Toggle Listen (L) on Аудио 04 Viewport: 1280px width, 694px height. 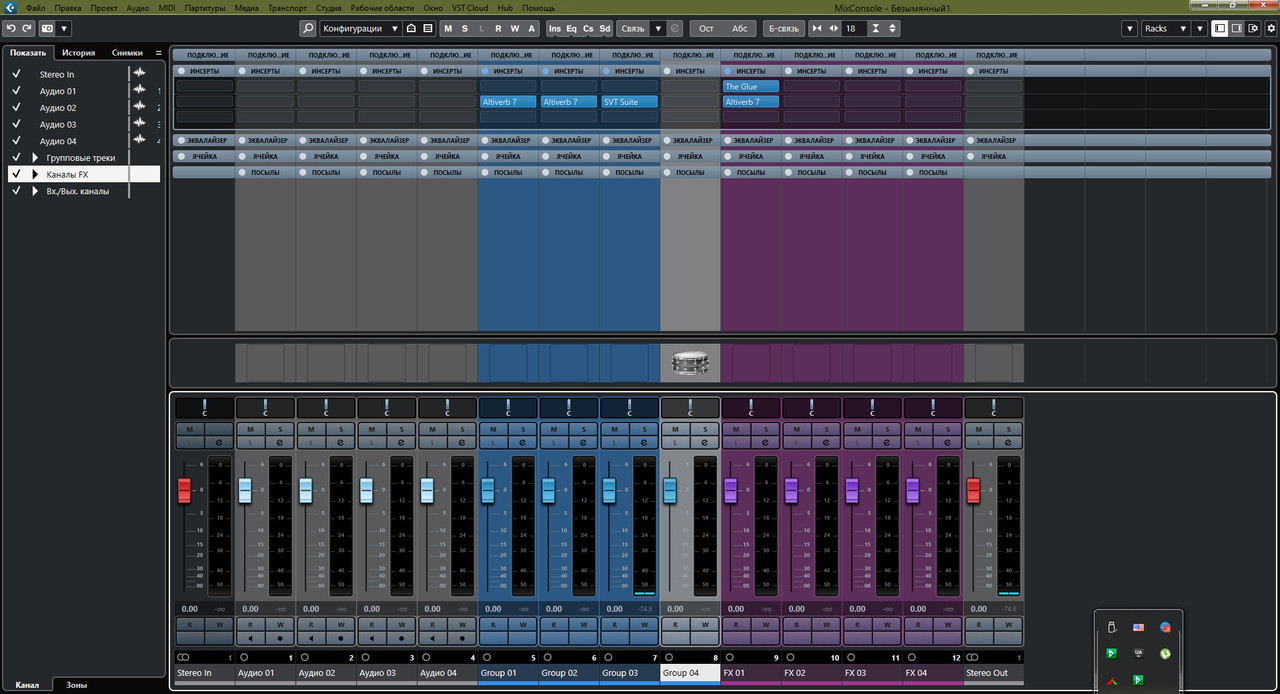point(433,441)
